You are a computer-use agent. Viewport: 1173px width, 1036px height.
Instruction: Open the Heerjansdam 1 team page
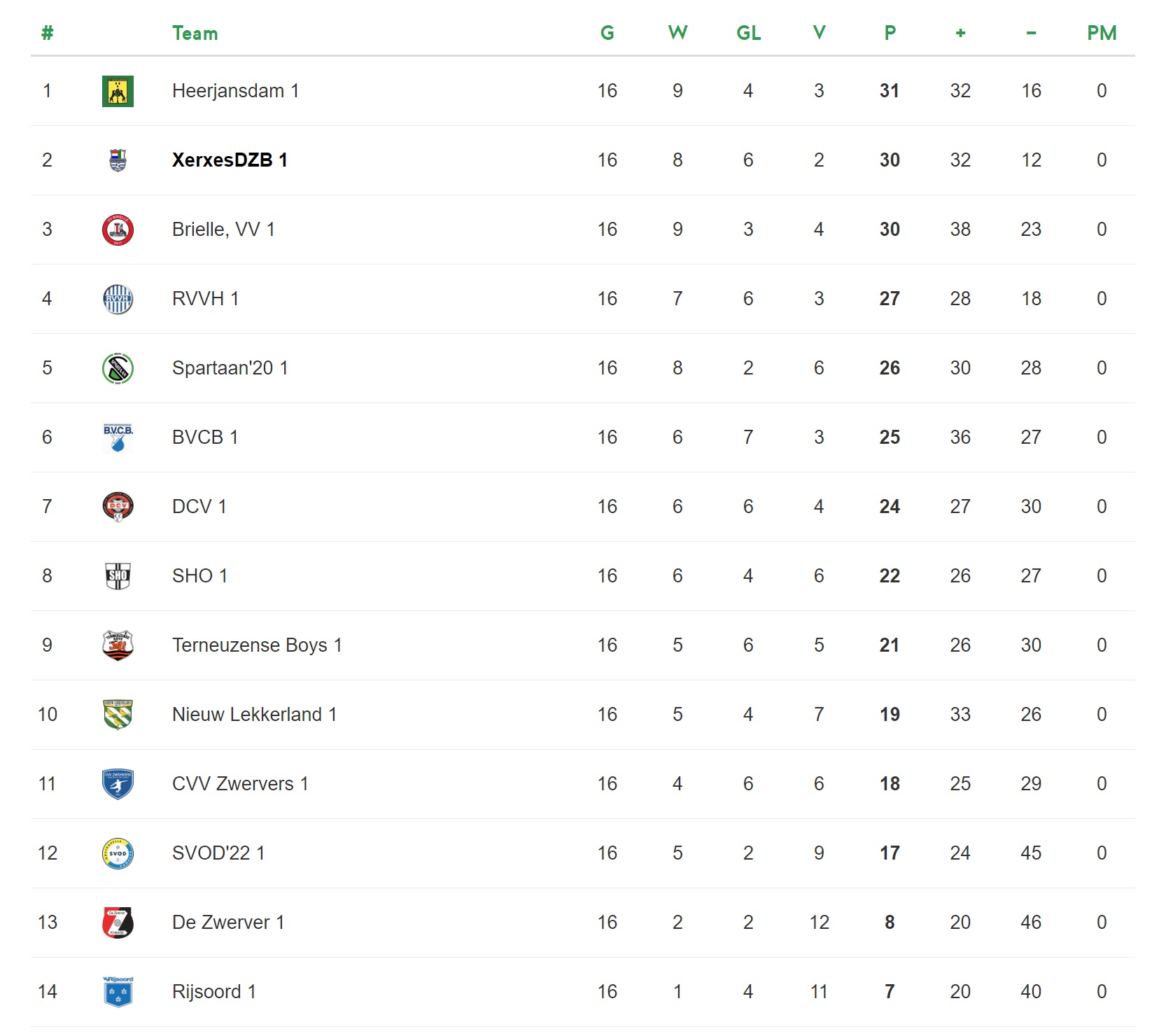pos(235,91)
